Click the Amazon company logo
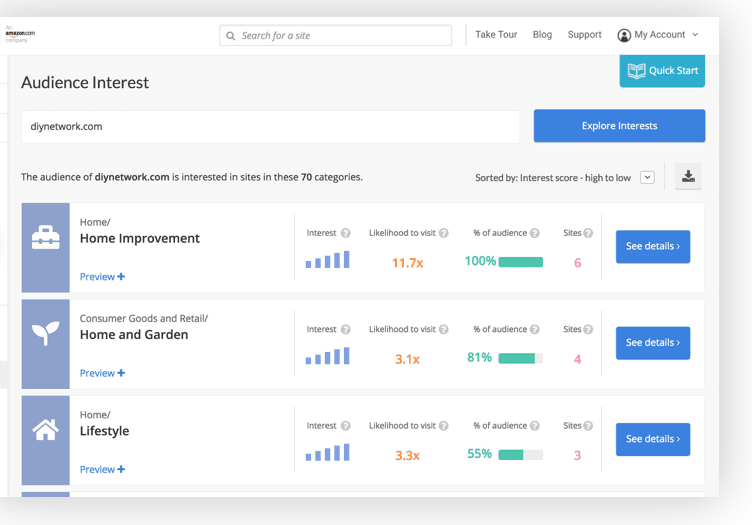The width and height of the screenshot is (752, 525). pyautogui.click(x=20, y=34)
